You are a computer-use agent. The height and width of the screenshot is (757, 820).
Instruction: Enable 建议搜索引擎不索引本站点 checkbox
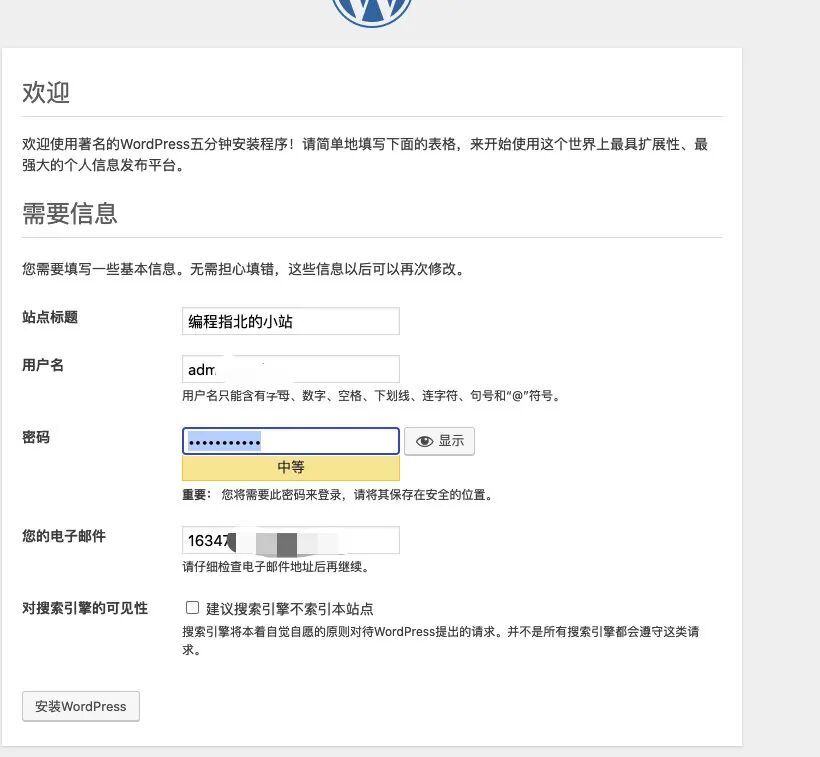(192, 607)
